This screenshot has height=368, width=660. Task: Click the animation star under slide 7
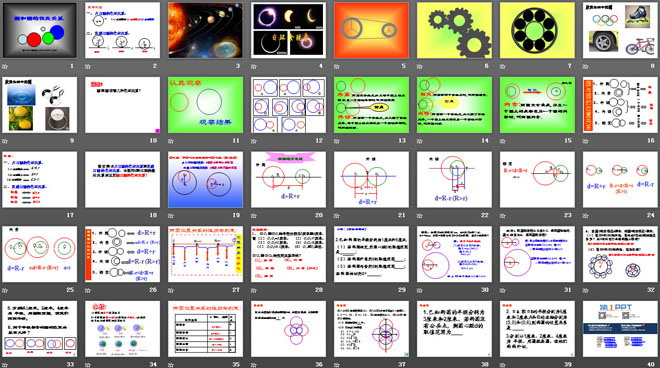503,67
